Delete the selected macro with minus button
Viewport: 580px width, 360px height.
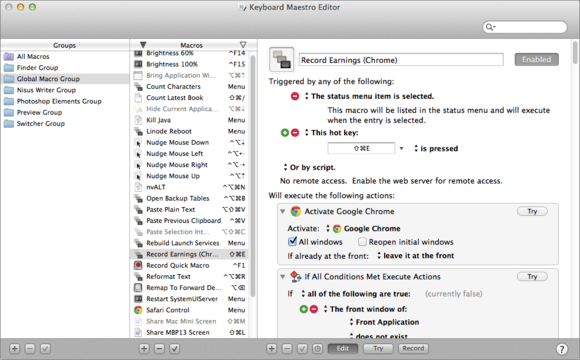pyautogui.click(x=159, y=349)
